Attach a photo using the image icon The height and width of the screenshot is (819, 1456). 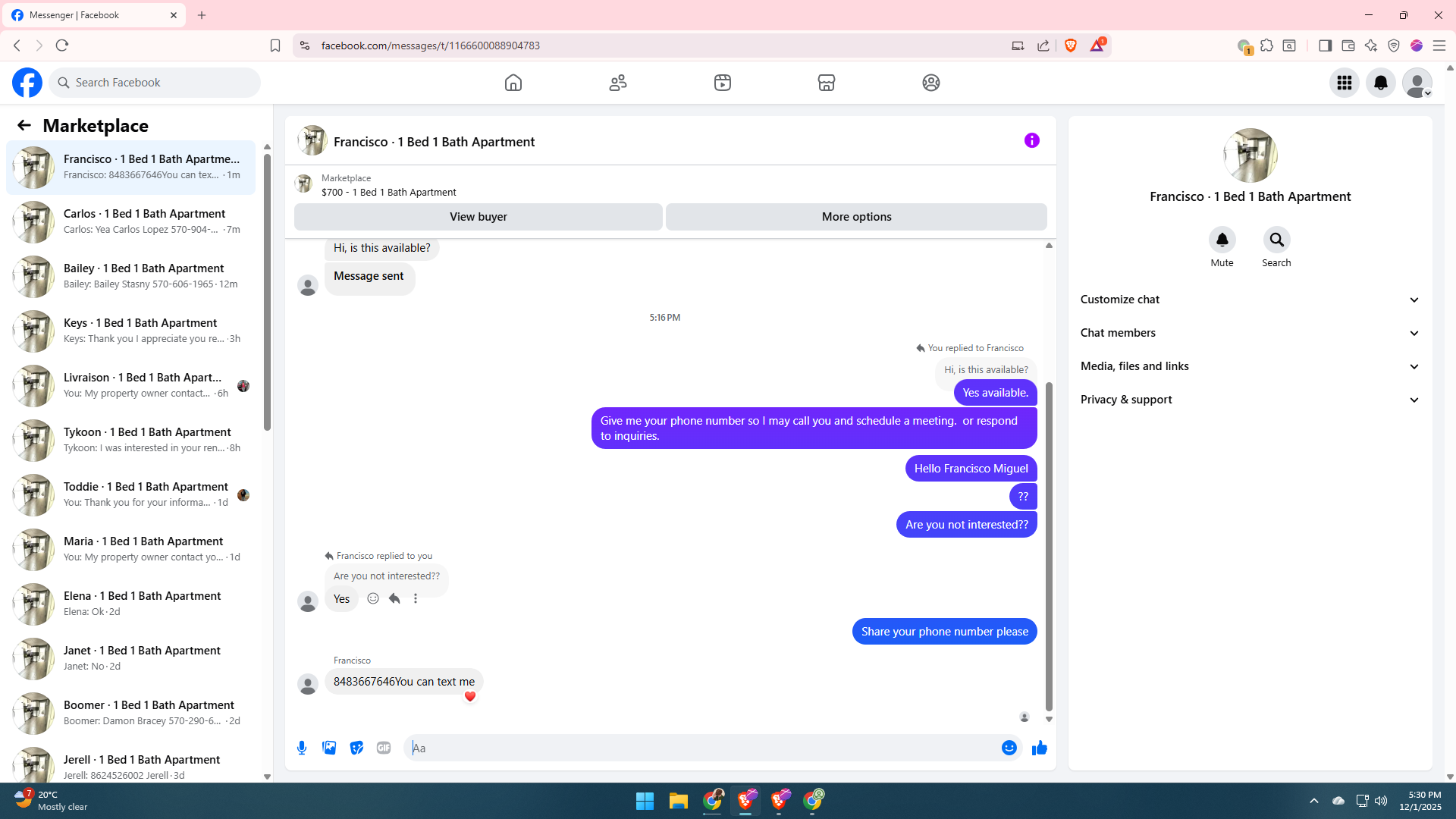coord(329,748)
